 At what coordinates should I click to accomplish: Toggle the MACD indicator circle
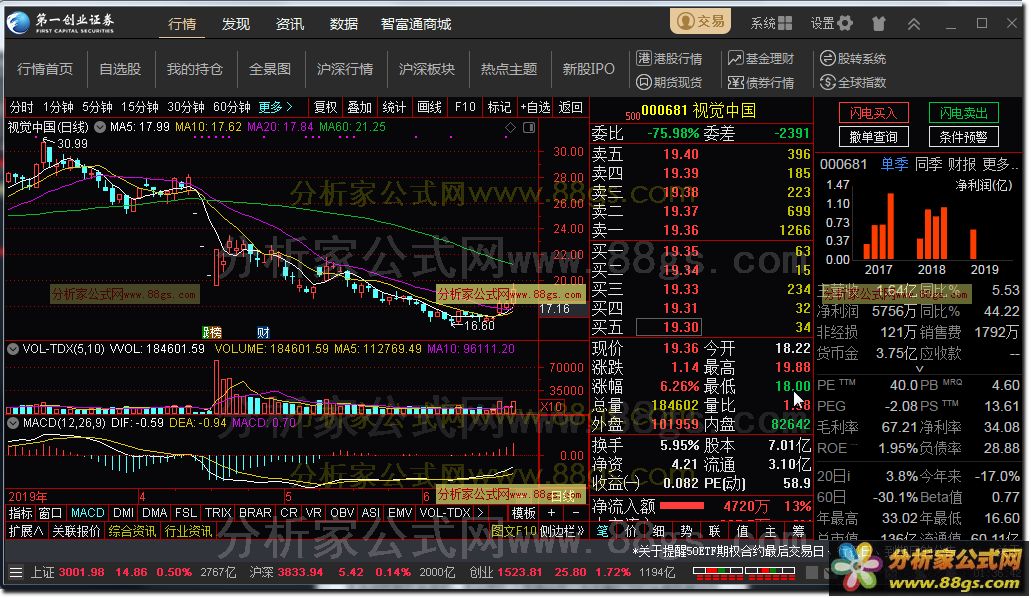[13, 423]
